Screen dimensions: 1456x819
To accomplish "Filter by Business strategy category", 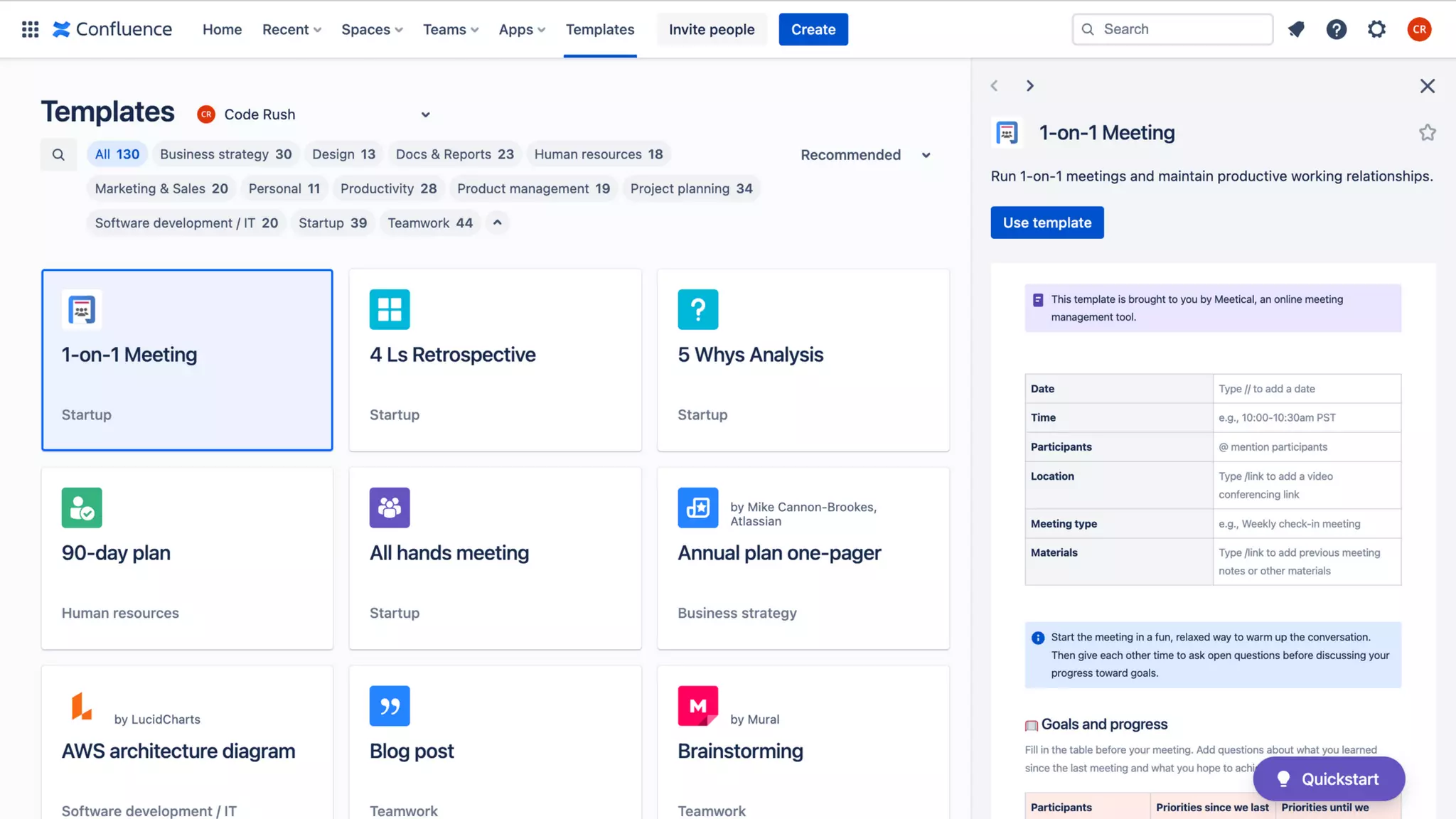I will (x=225, y=154).
